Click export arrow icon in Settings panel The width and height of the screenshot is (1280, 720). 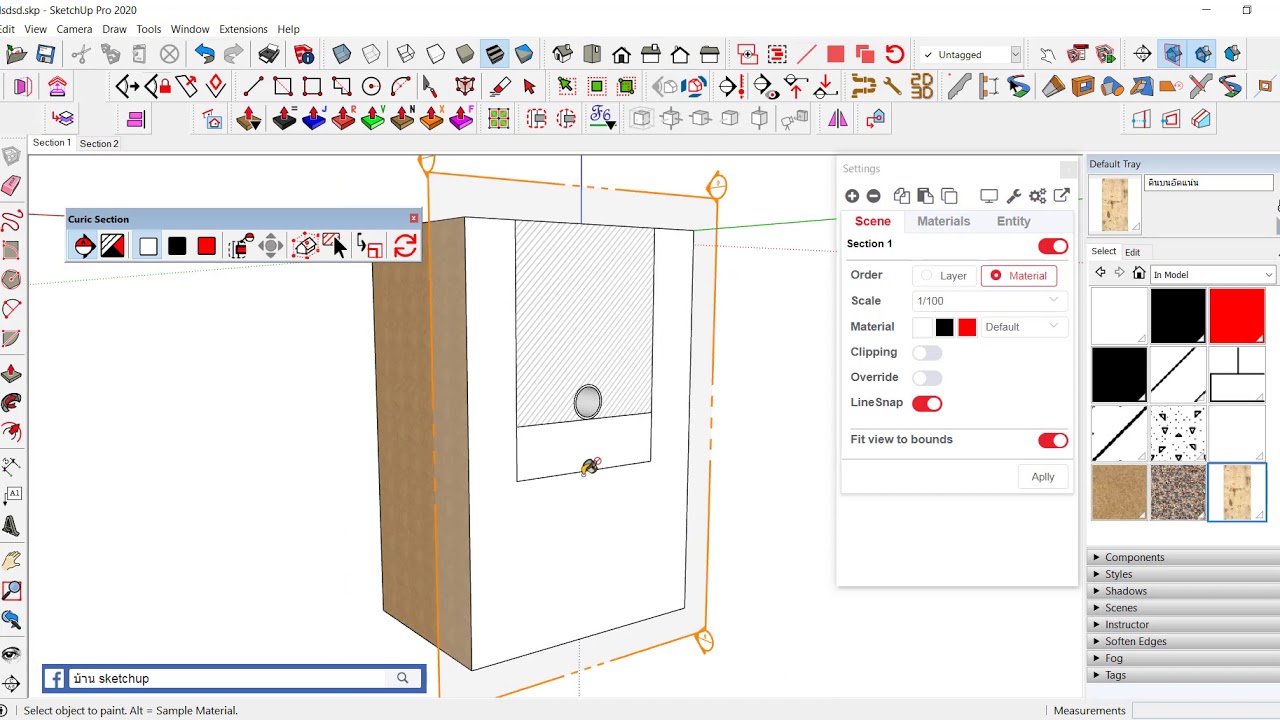pos(1062,196)
